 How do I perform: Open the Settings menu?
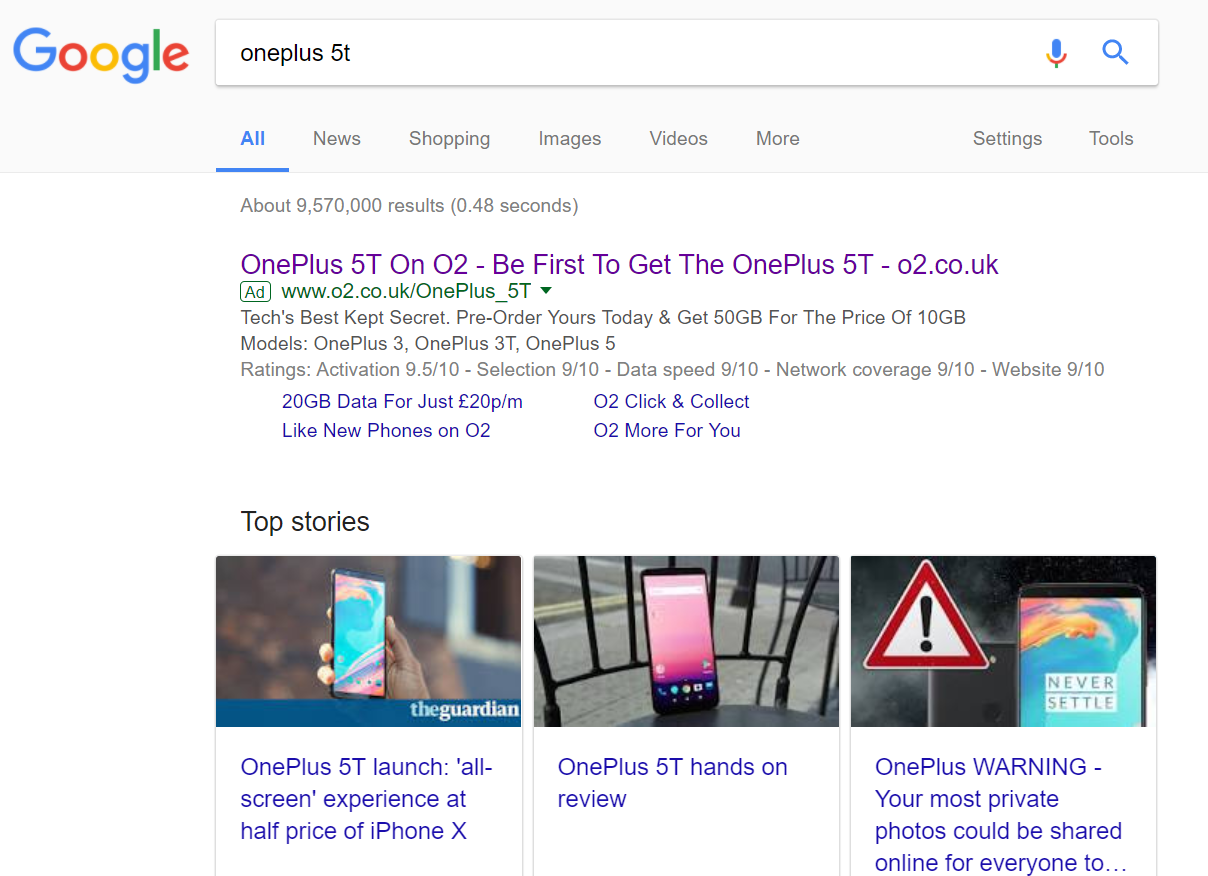[x=1007, y=139]
